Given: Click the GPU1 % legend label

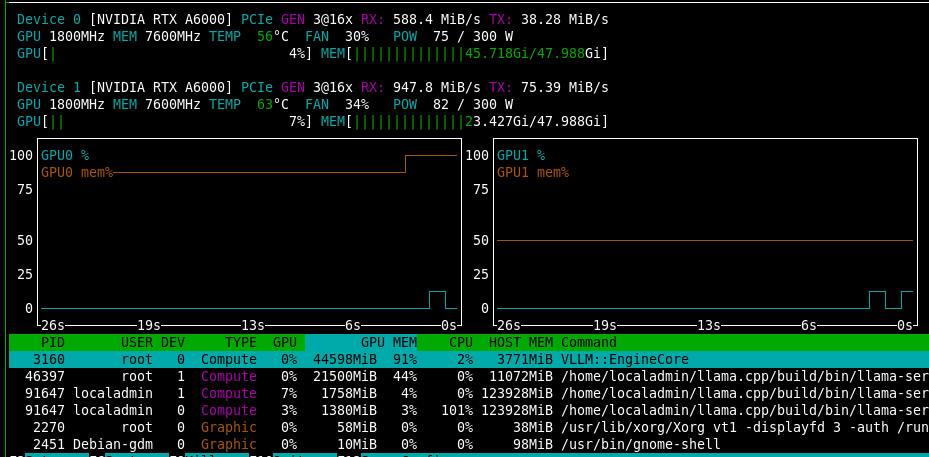Looking at the screenshot, I should tap(521, 155).
